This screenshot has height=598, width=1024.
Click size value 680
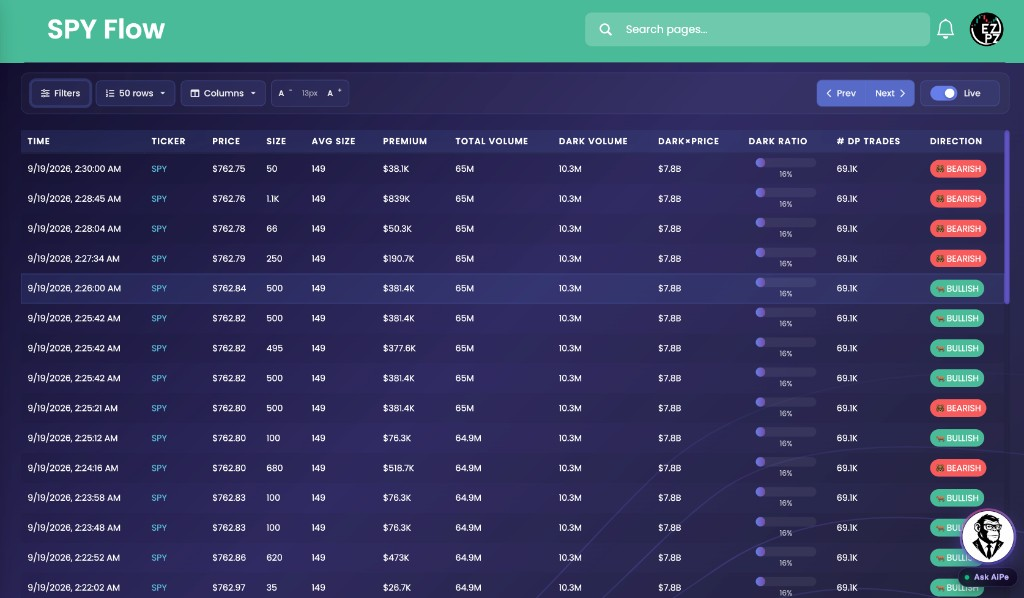tap(274, 467)
